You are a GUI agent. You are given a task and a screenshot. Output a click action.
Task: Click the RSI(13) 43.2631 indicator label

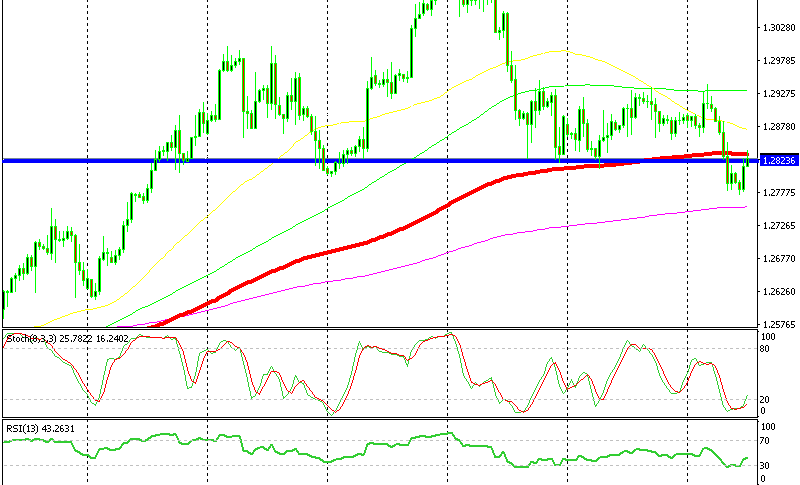pyautogui.click(x=40, y=429)
